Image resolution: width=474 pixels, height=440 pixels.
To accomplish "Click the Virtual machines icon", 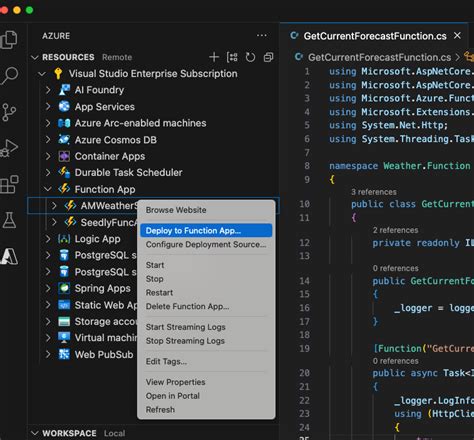I will pyautogui.click(x=64, y=338).
